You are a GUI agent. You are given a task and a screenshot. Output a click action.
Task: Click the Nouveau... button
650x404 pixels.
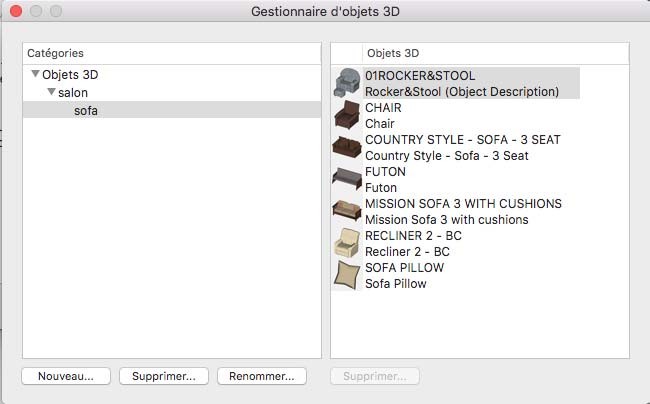coord(66,376)
